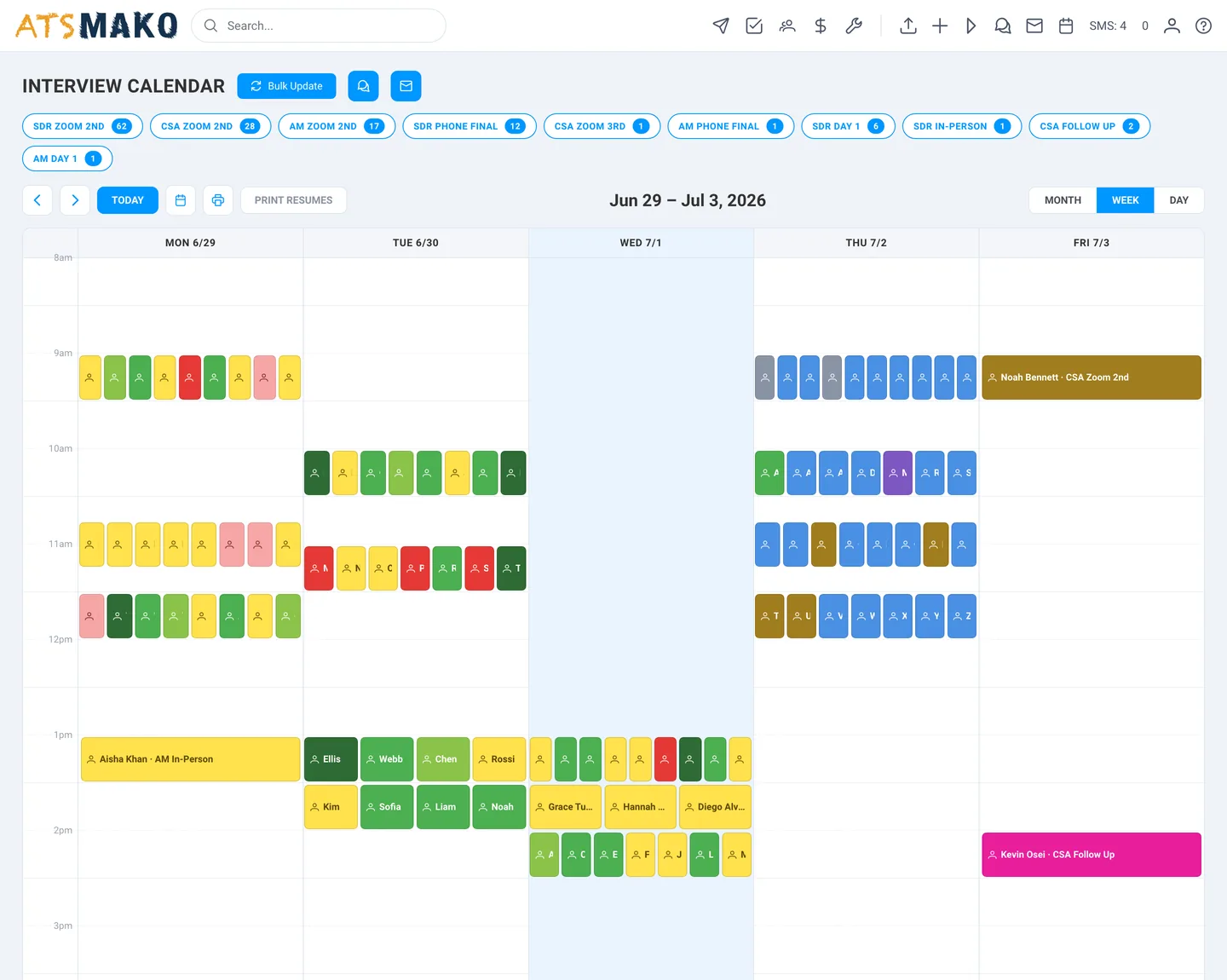Open the Rossi interview event
The height and width of the screenshot is (980, 1227).
point(499,759)
